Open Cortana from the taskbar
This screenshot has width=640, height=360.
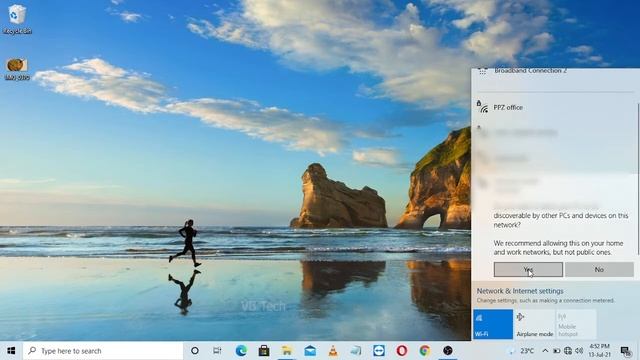click(x=195, y=351)
